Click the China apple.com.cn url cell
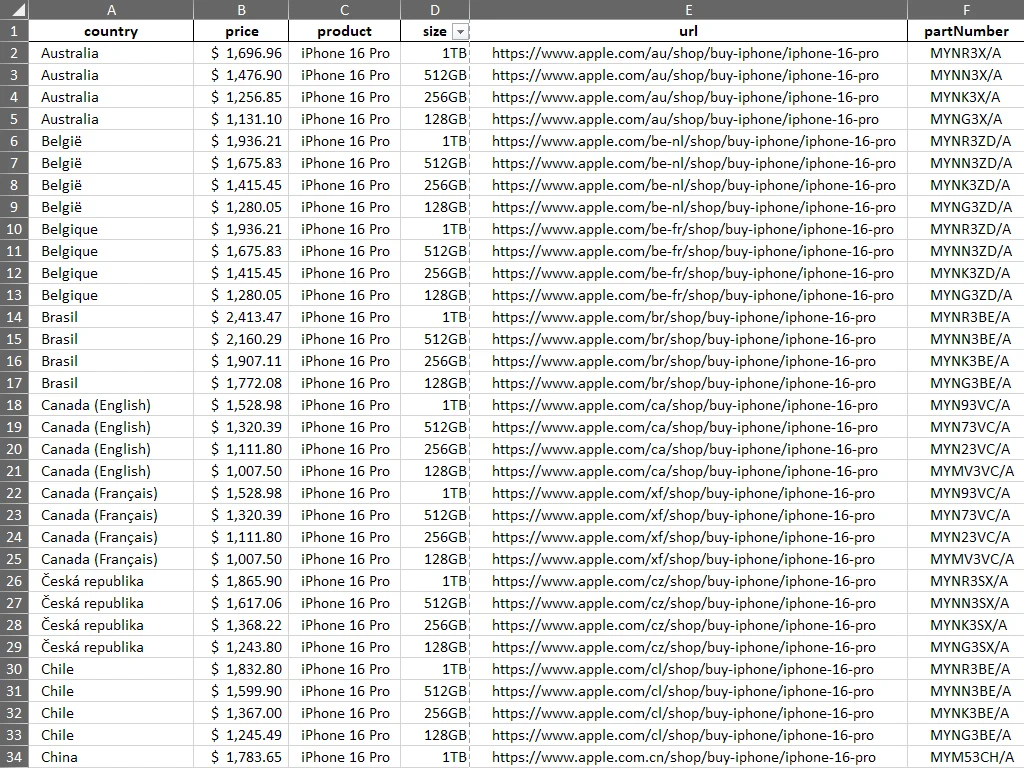 click(688, 757)
